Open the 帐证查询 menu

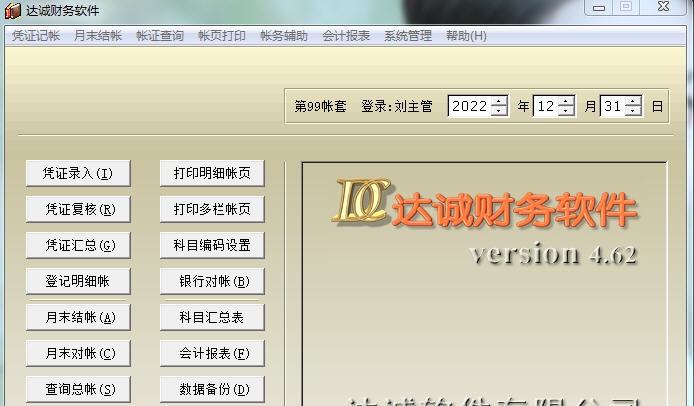click(160, 35)
